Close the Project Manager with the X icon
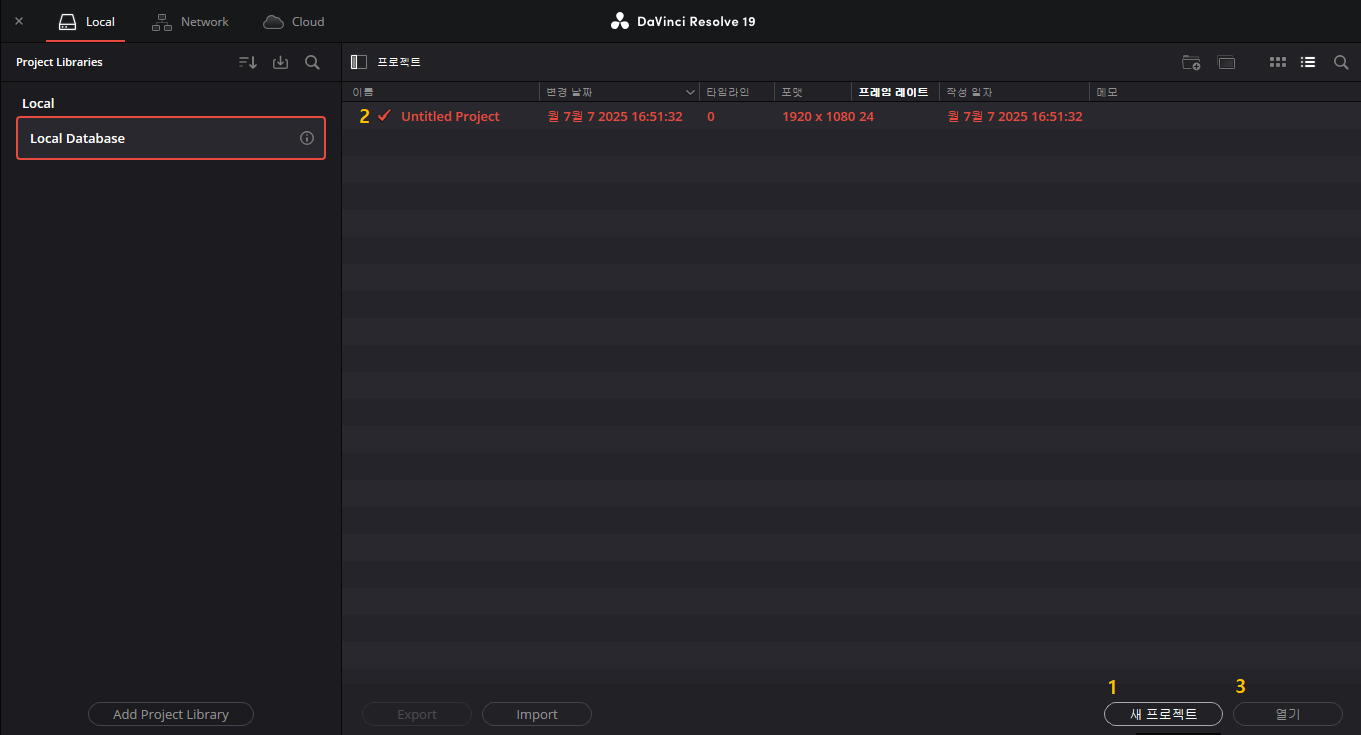The height and width of the screenshot is (735, 1361). click(x=19, y=21)
